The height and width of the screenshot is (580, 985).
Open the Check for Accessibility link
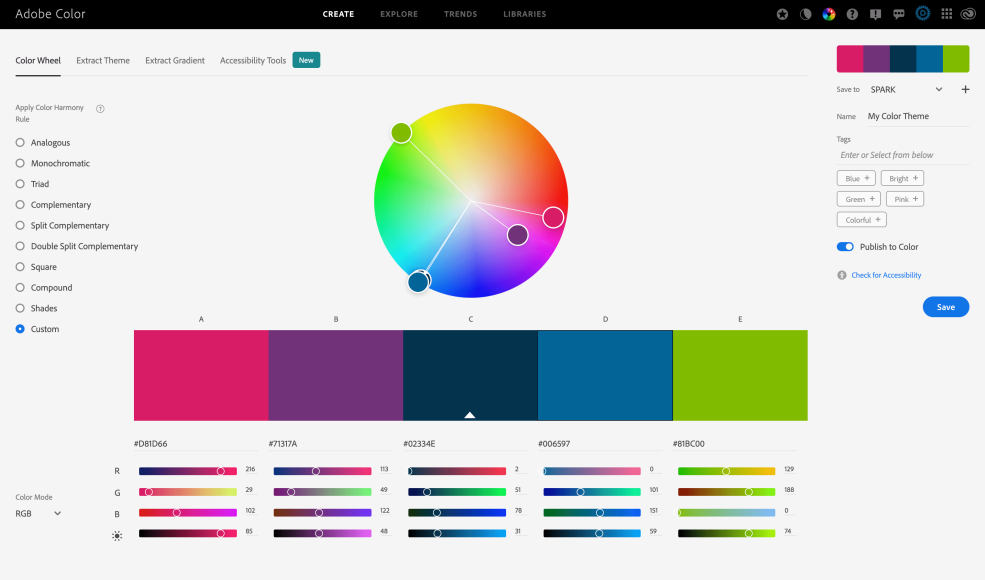pos(885,275)
